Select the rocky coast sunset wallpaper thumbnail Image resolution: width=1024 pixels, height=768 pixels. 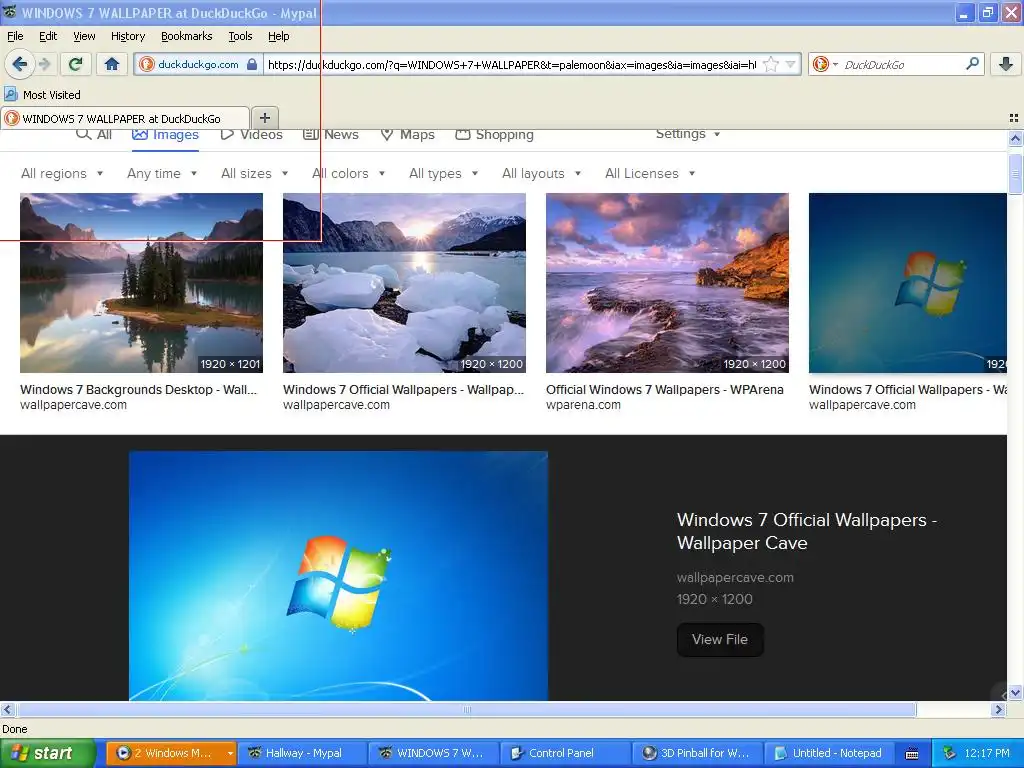(667, 283)
